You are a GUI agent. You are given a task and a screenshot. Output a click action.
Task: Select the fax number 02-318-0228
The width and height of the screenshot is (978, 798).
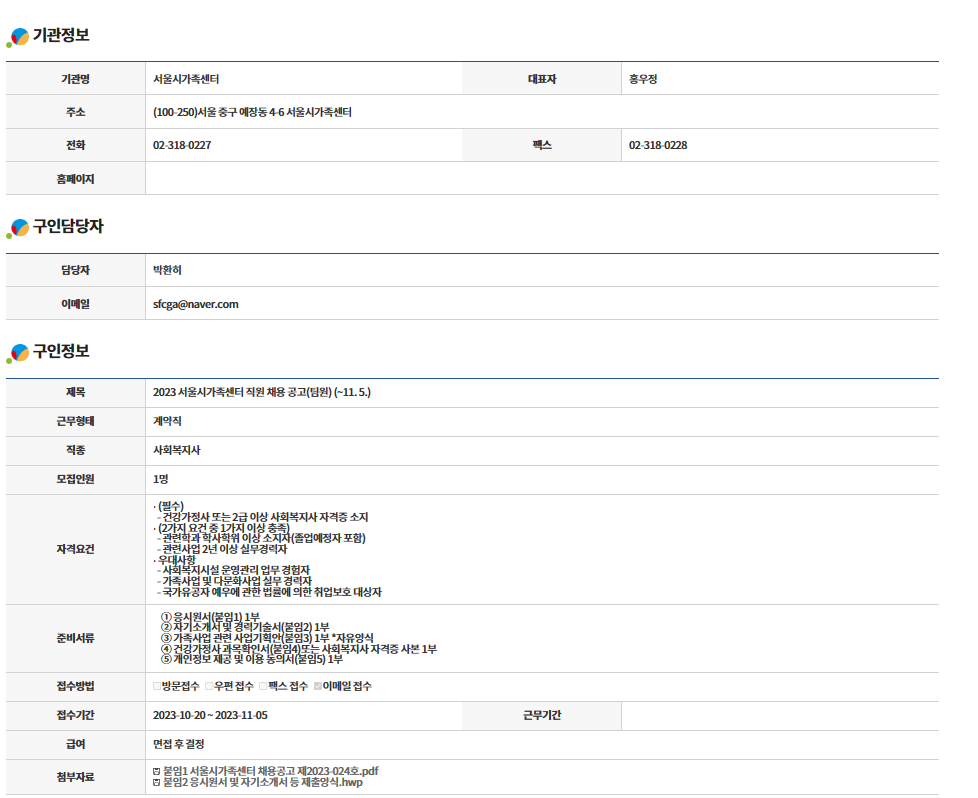(658, 145)
